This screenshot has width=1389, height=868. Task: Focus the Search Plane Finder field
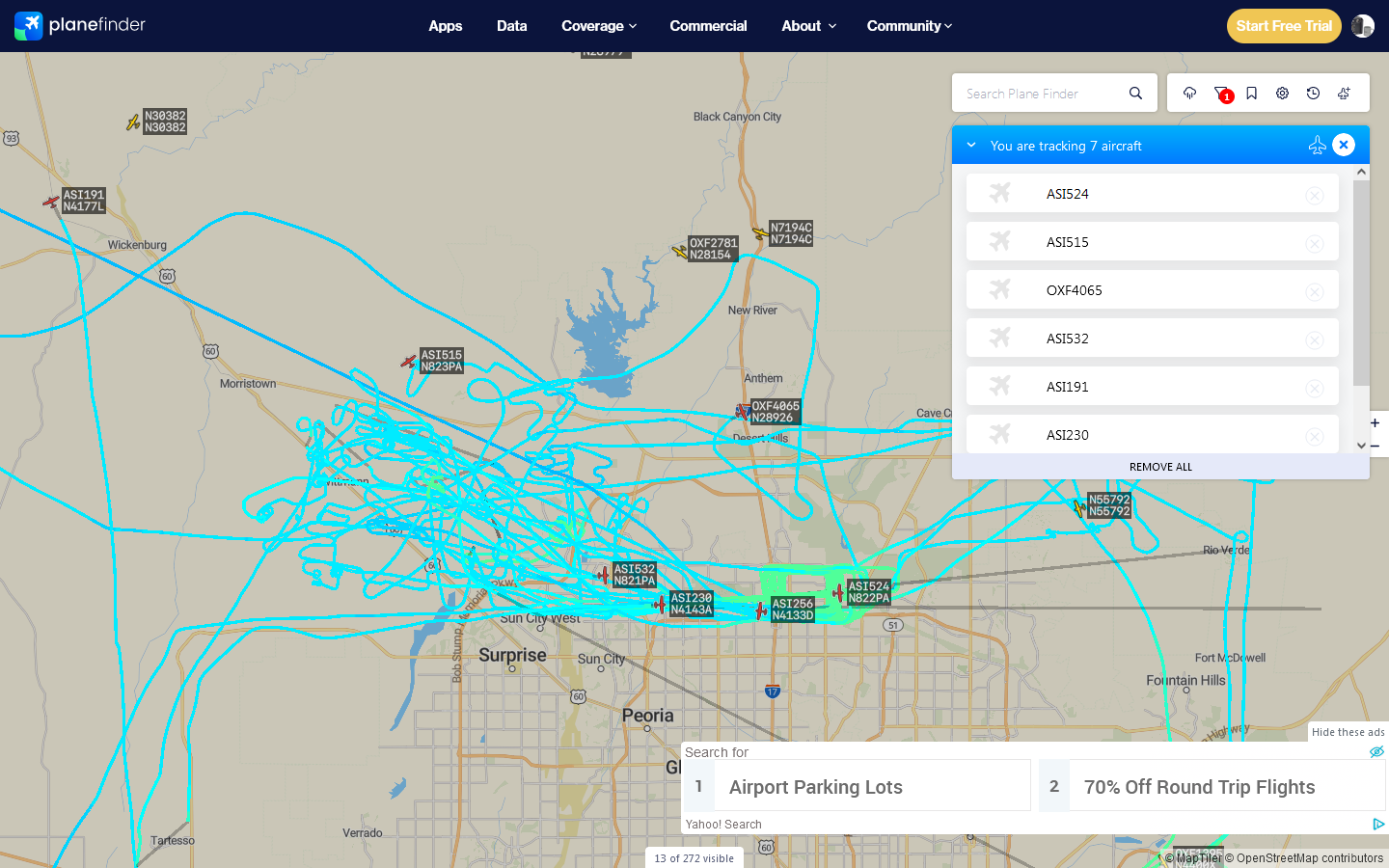pyautogui.click(x=1040, y=94)
